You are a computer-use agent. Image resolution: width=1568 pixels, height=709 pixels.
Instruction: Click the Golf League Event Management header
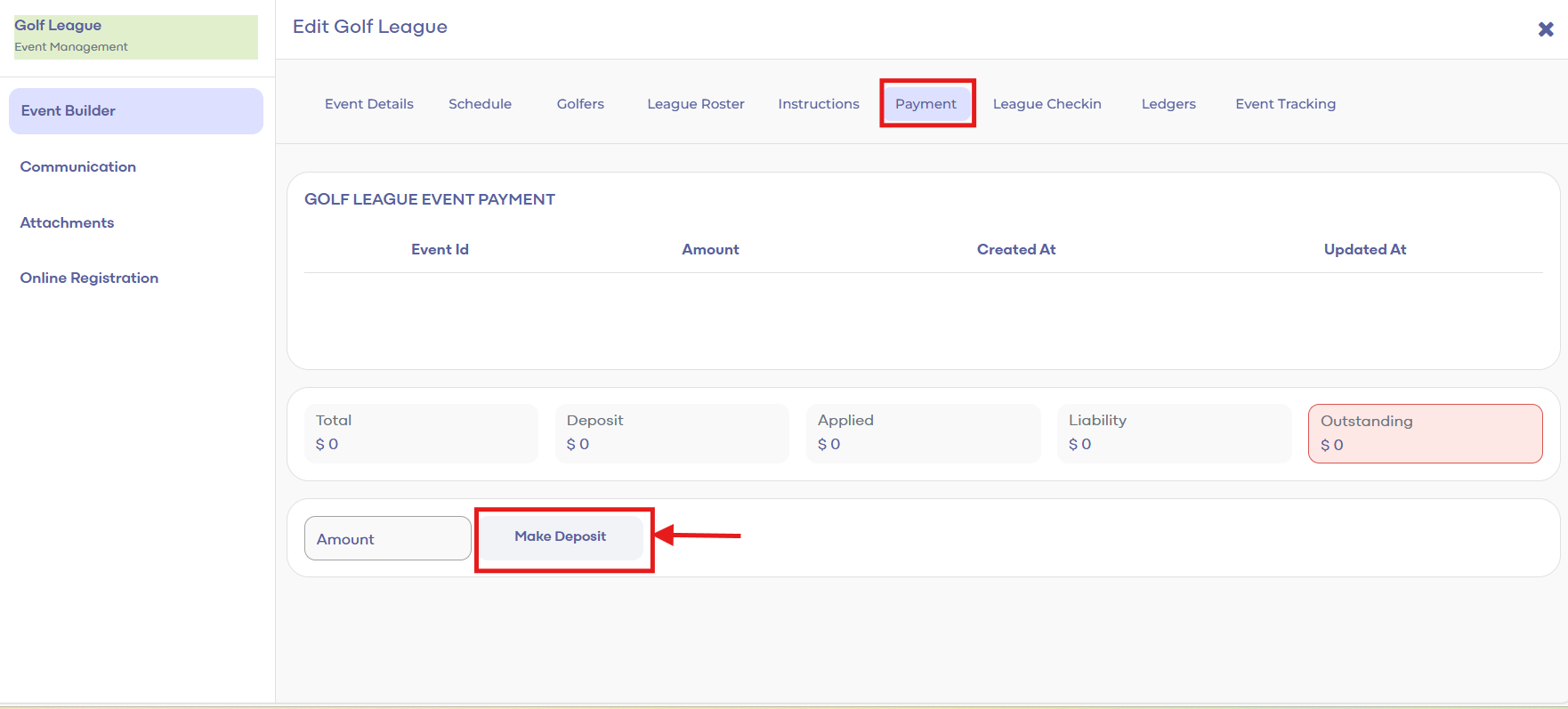[x=135, y=36]
